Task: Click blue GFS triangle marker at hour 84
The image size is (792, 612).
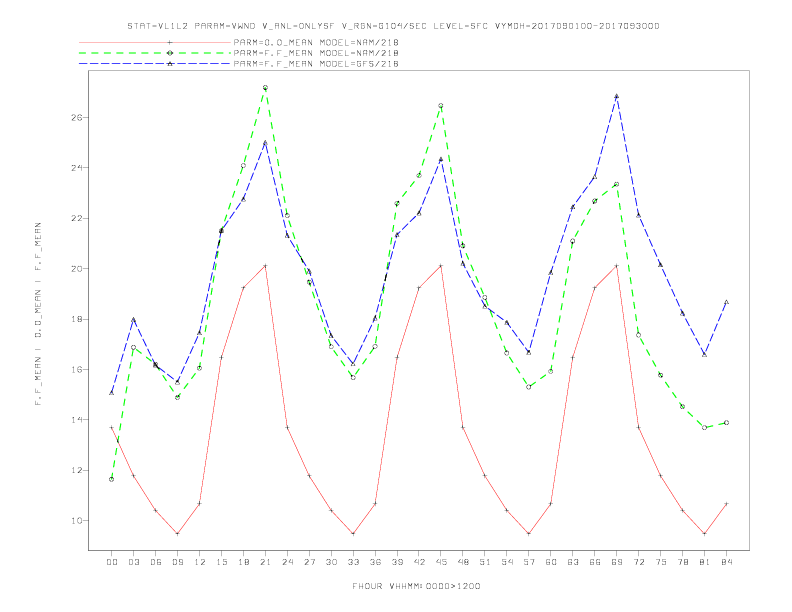Action: 726,302
